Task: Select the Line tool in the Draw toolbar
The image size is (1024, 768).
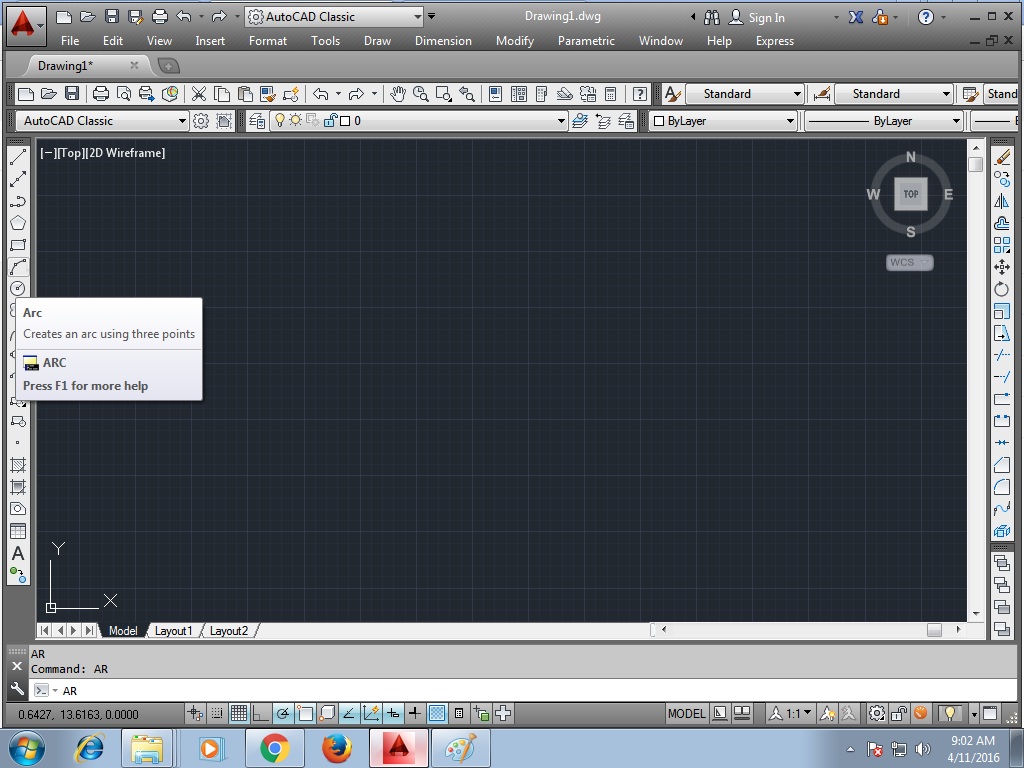Action: [x=17, y=156]
